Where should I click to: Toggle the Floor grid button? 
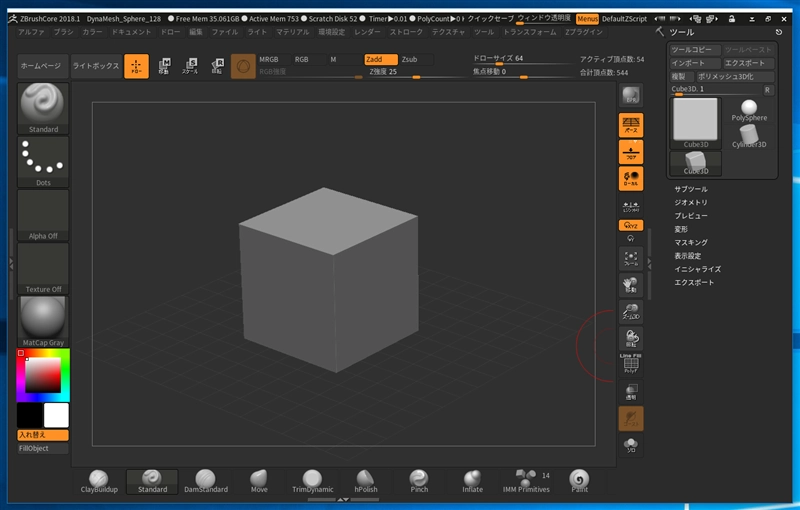point(631,152)
